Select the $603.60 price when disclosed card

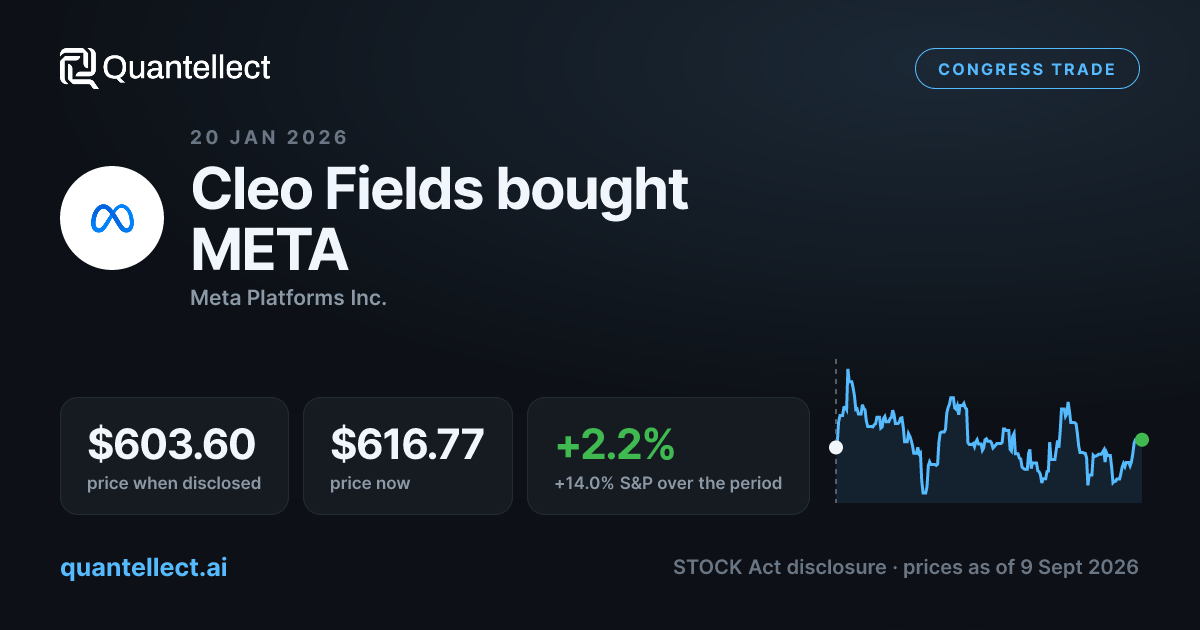click(x=174, y=456)
